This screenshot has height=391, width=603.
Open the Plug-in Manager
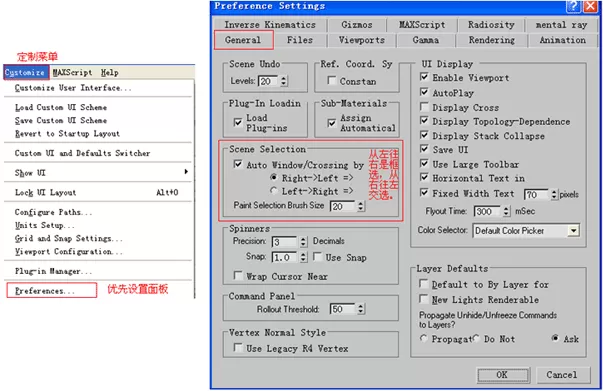53,271
